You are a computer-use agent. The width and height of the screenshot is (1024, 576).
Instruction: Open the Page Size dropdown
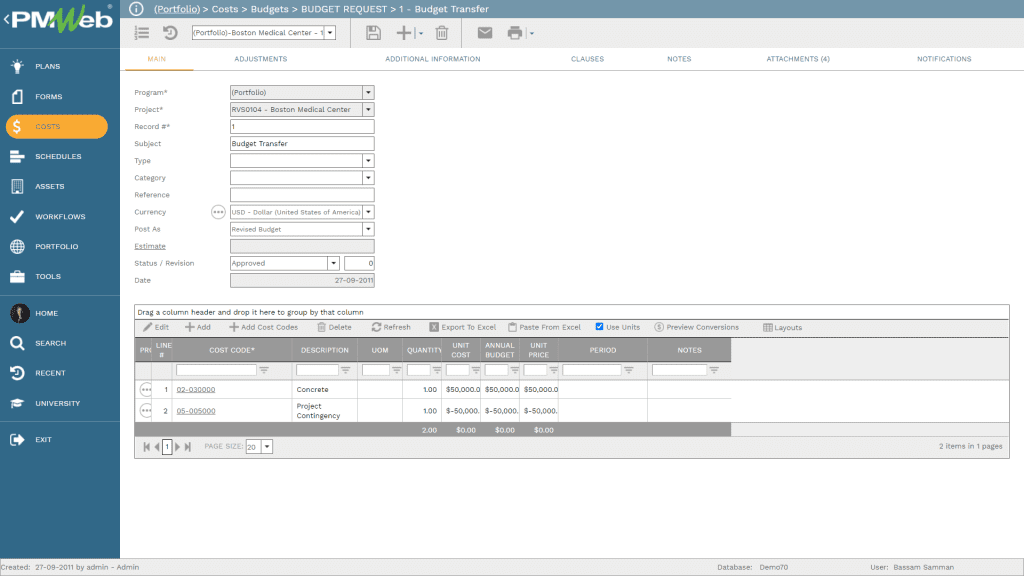(266, 447)
